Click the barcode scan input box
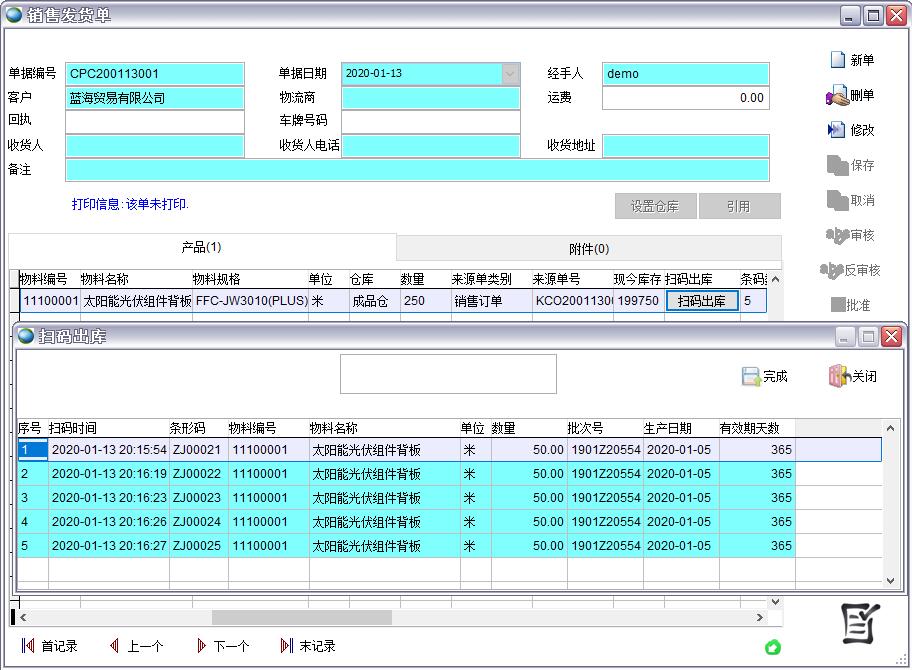This screenshot has width=912, height=670. point(448,374)
